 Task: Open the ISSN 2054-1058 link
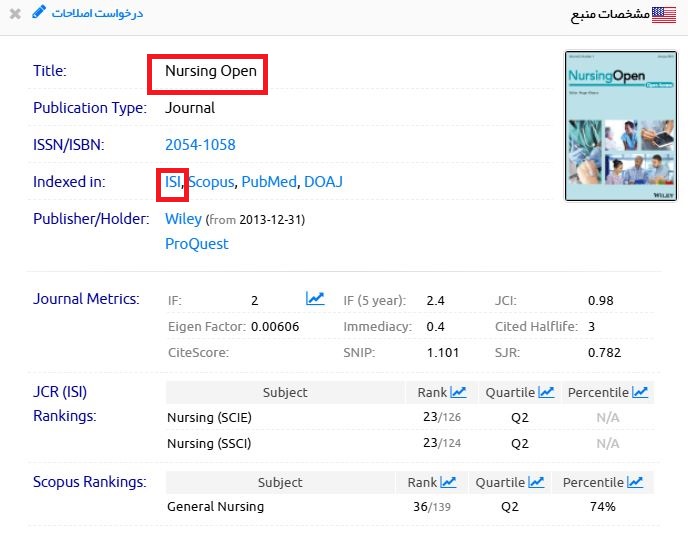click(200, 145)
